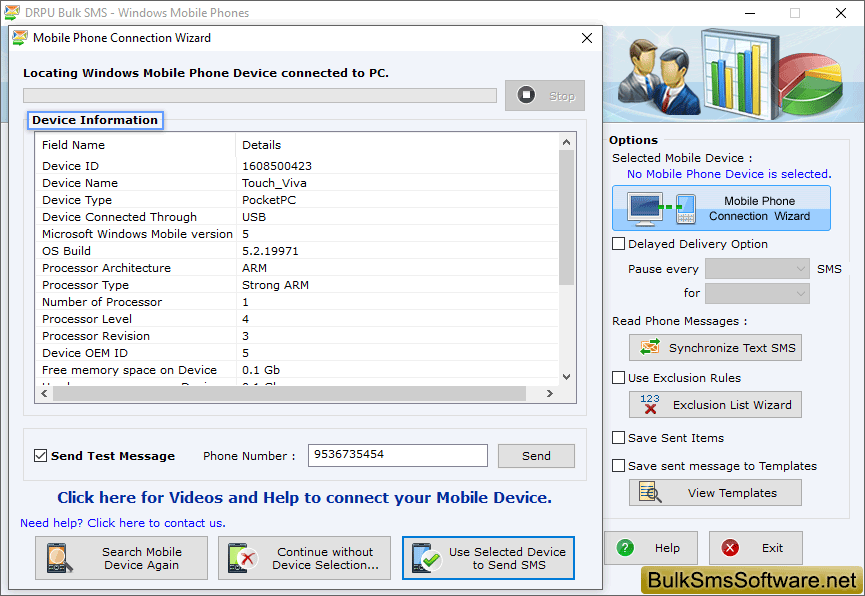Click horizontal scrollbar thumb in device list
The width and height of the screenshot is (865, 596).
289,393
